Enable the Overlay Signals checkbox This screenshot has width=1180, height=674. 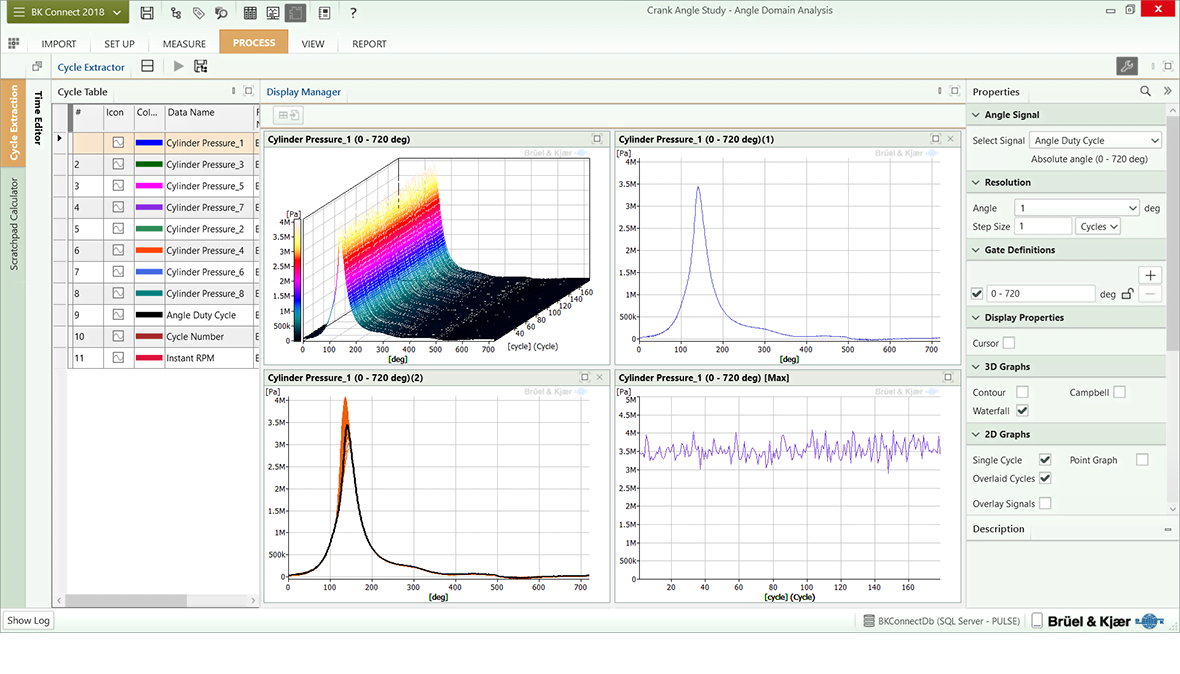point(1045,503)
